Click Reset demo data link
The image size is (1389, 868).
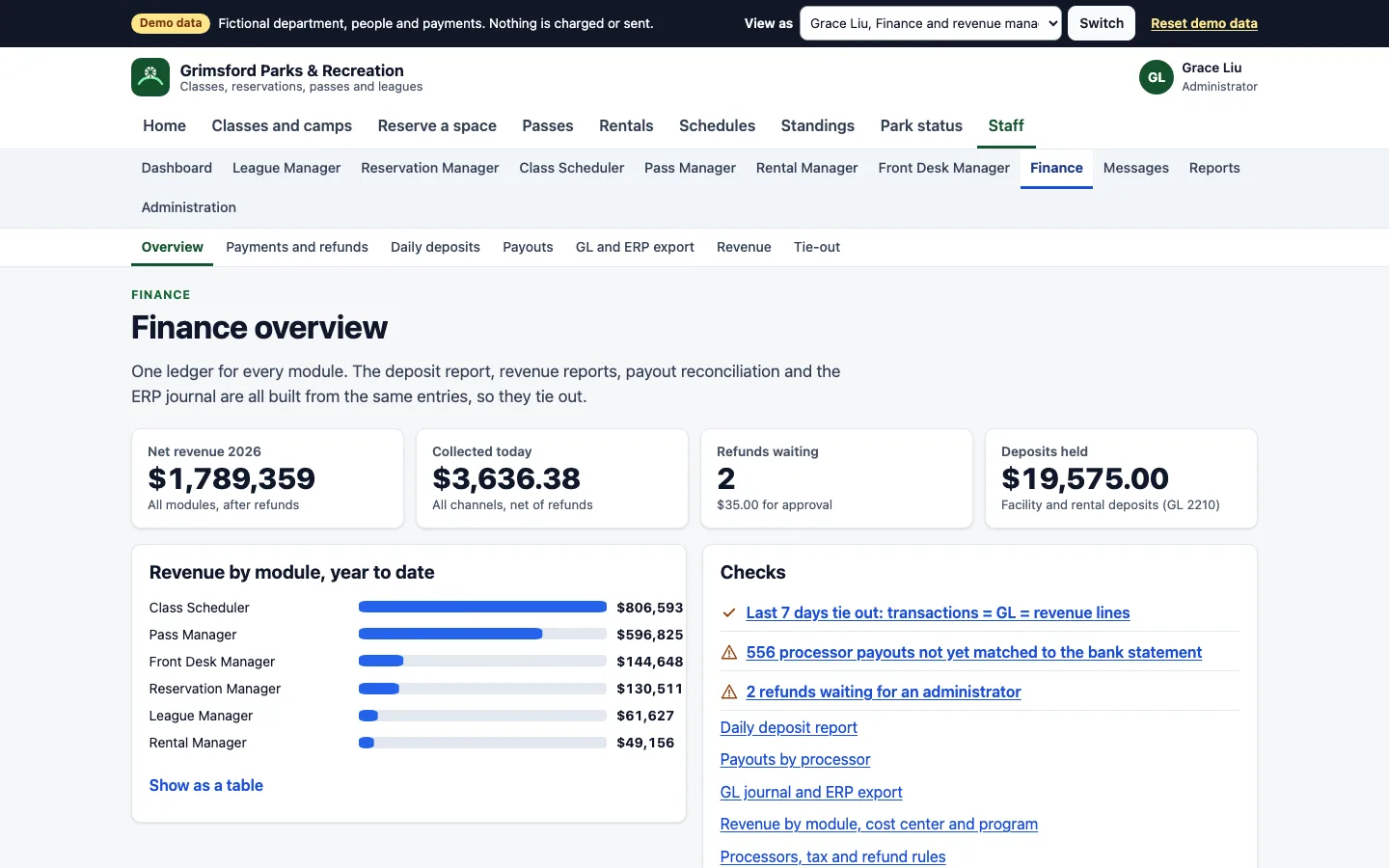pyautogui.click(x=1204, y=23)
